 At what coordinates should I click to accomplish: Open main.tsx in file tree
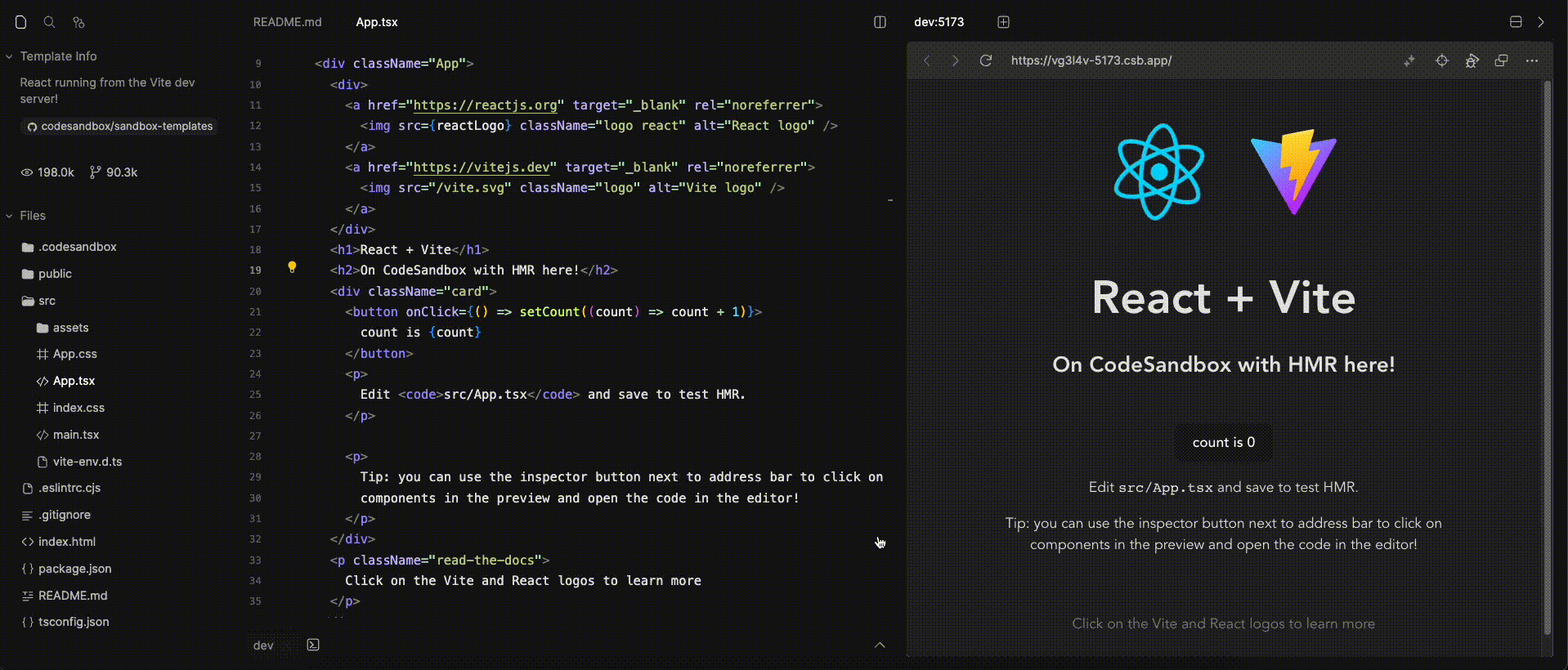(x=69, y=435)
